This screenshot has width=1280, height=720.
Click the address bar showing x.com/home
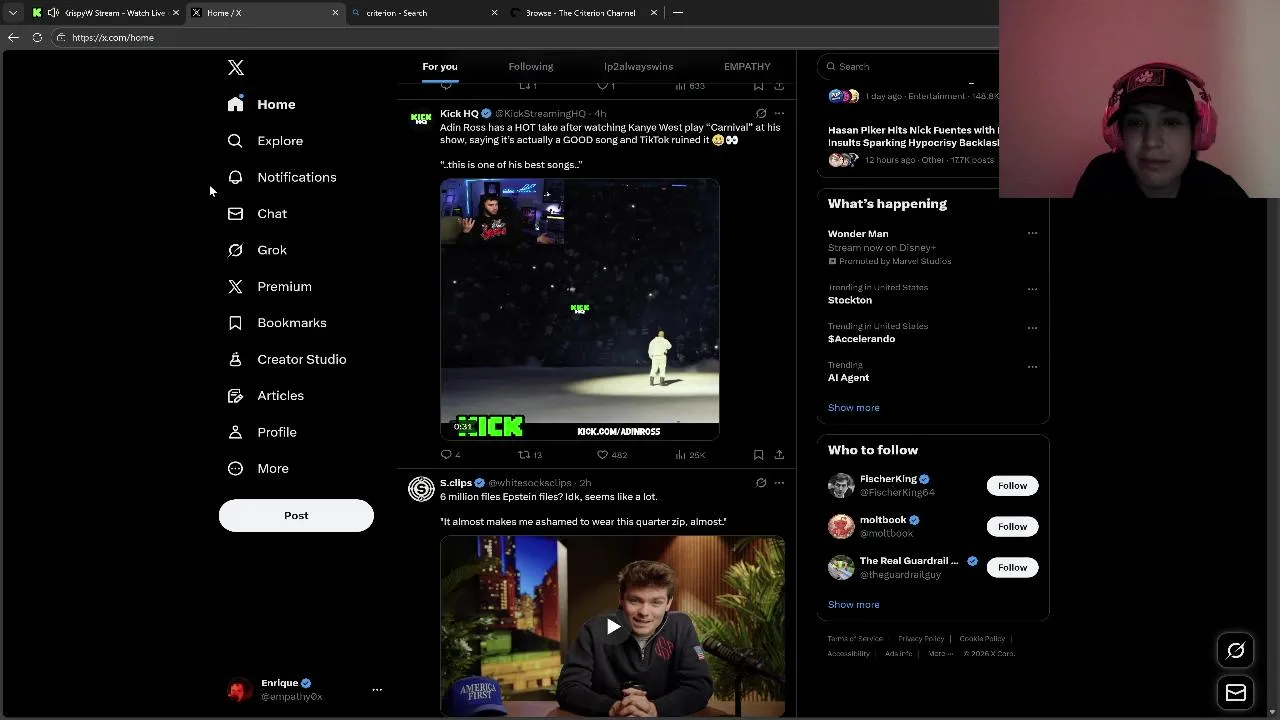pyautogui.click(x=525, y=38)
